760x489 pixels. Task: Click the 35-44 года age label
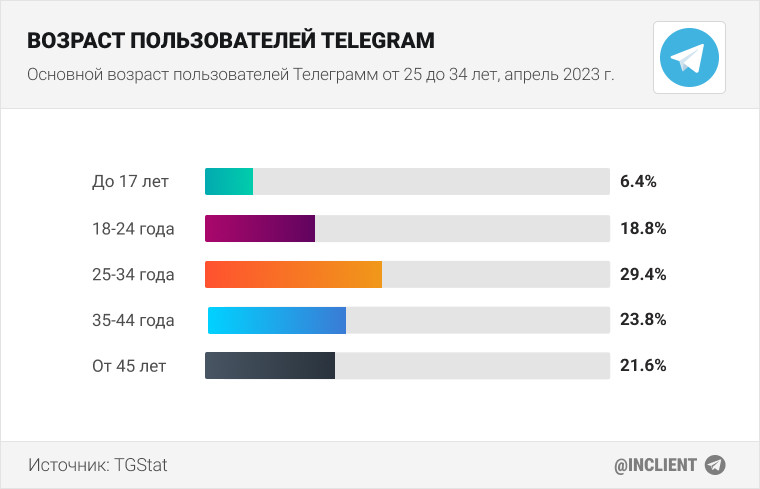point(133,320)
